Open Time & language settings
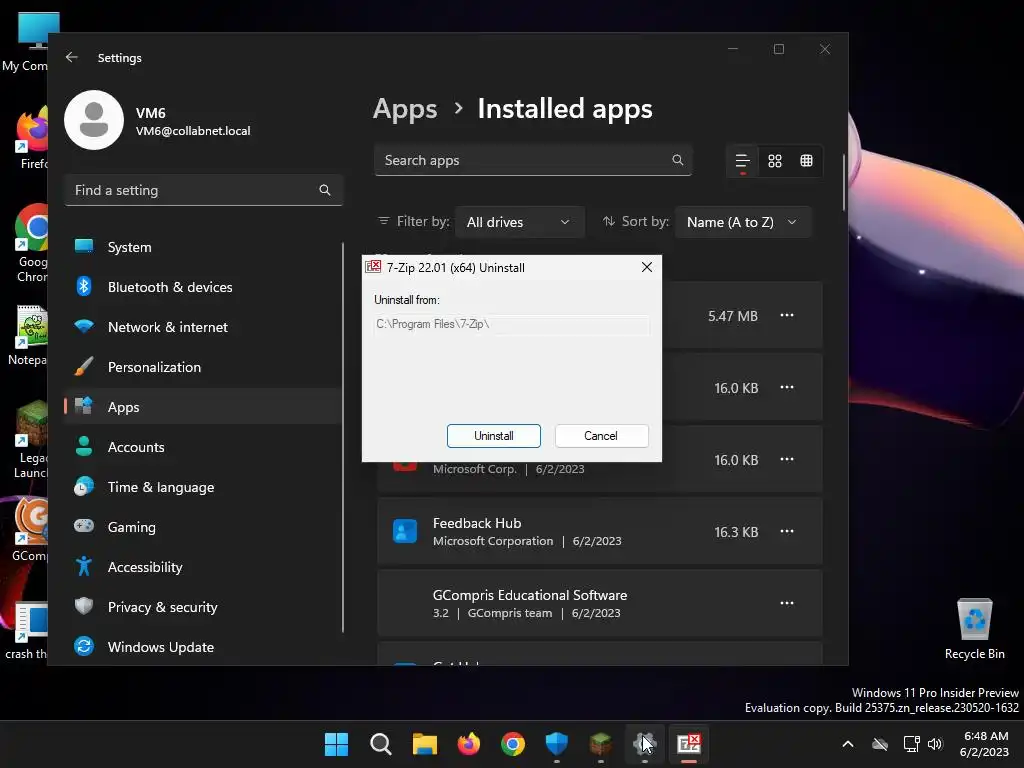The image size is (1024, 768). pos(203,487)
